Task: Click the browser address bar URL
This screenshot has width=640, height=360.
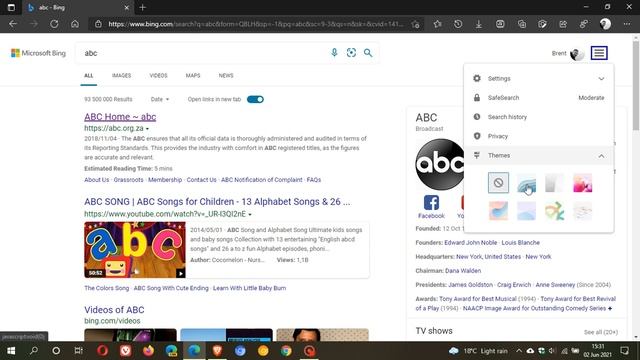Action: [256, 24]
